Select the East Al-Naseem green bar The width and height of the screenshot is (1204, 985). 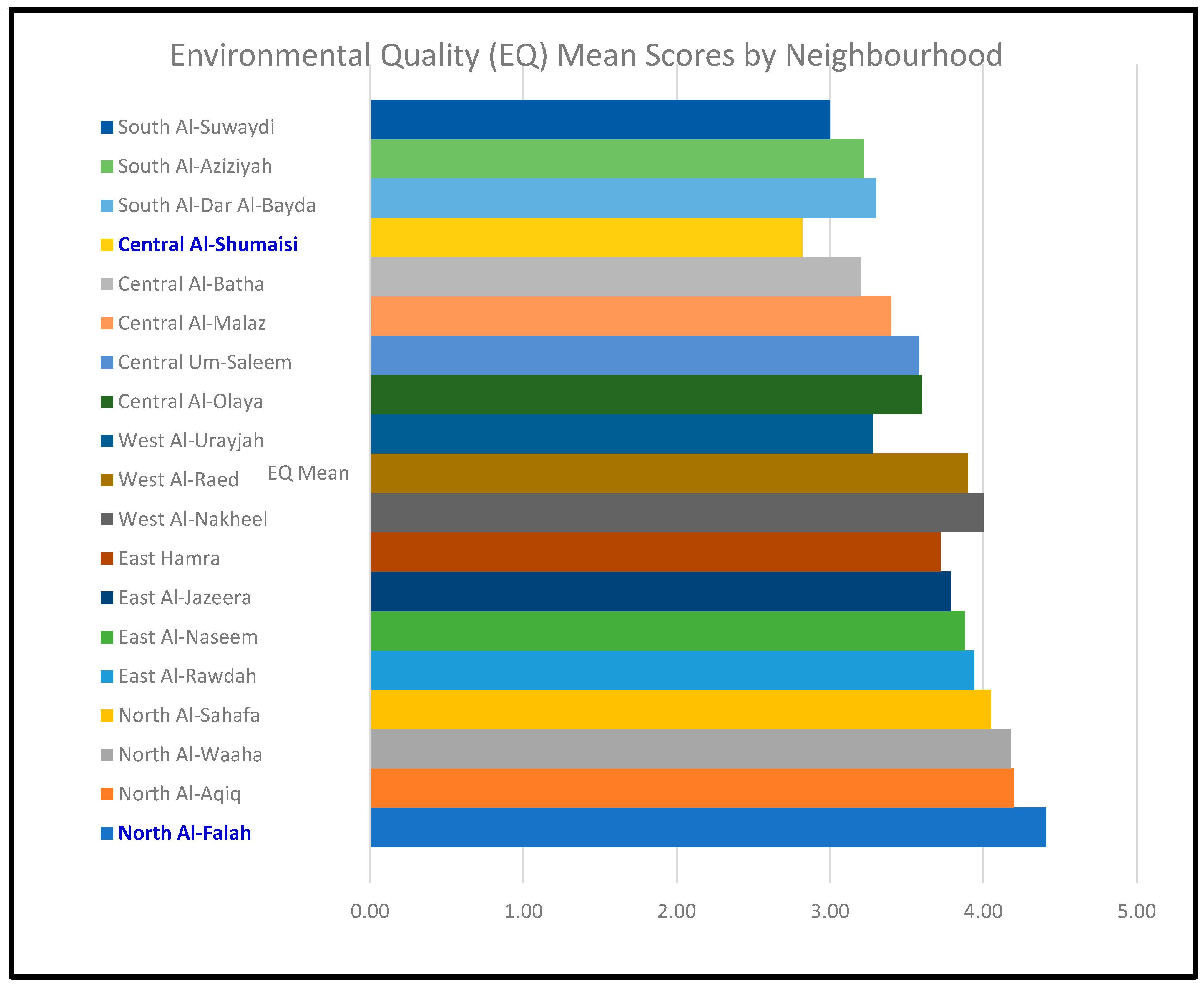(667, 631)
